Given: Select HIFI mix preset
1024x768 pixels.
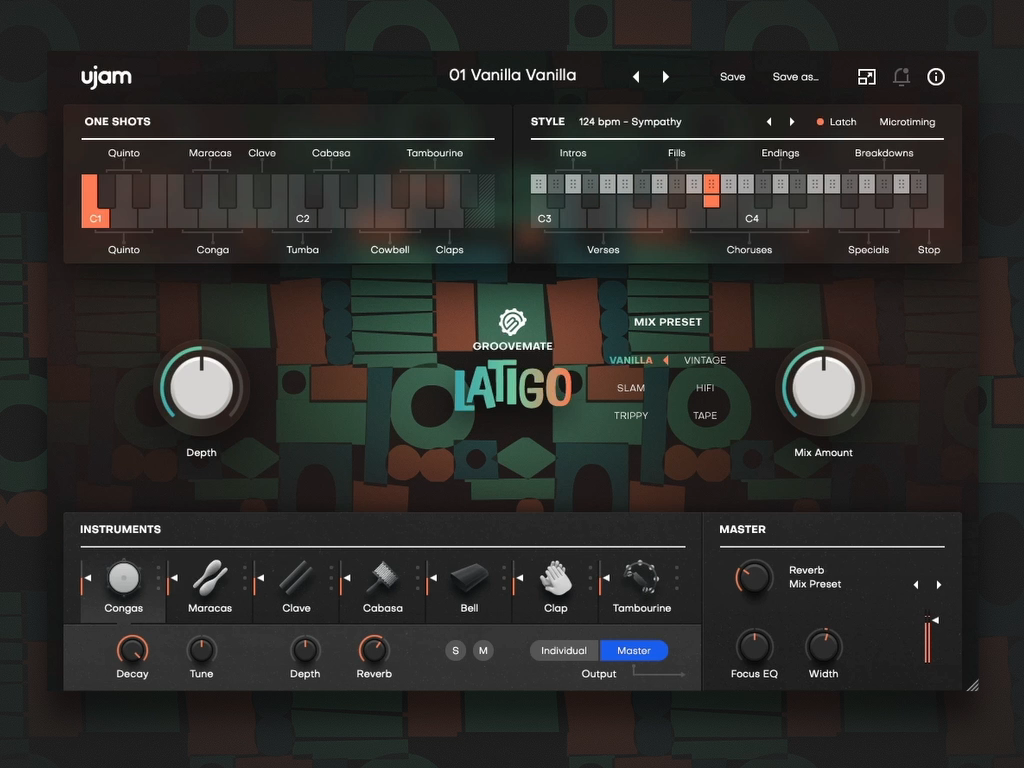Looking at the screenshot, I should tap(705, 388).
